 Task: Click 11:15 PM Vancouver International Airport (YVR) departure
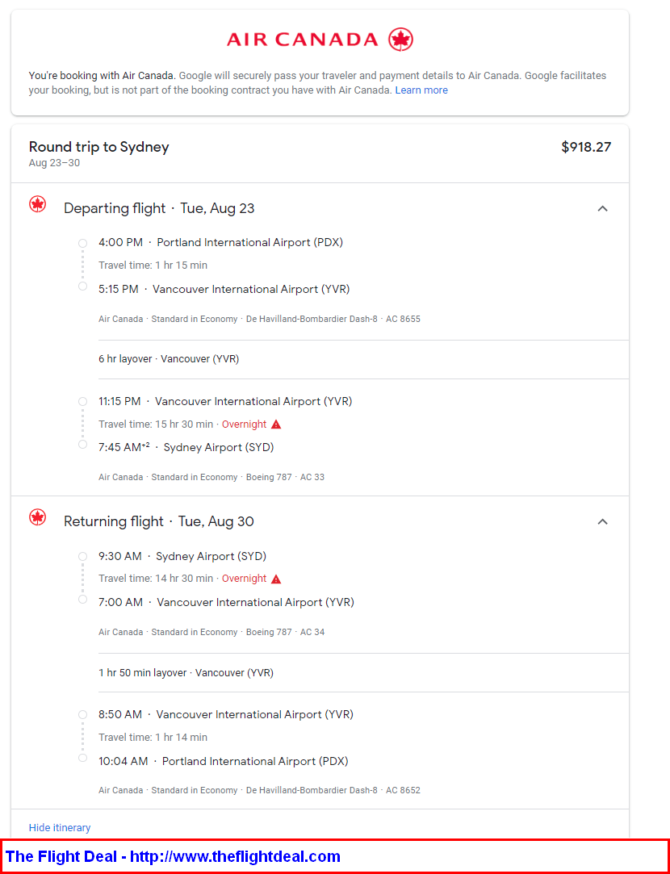click(225, 401)
